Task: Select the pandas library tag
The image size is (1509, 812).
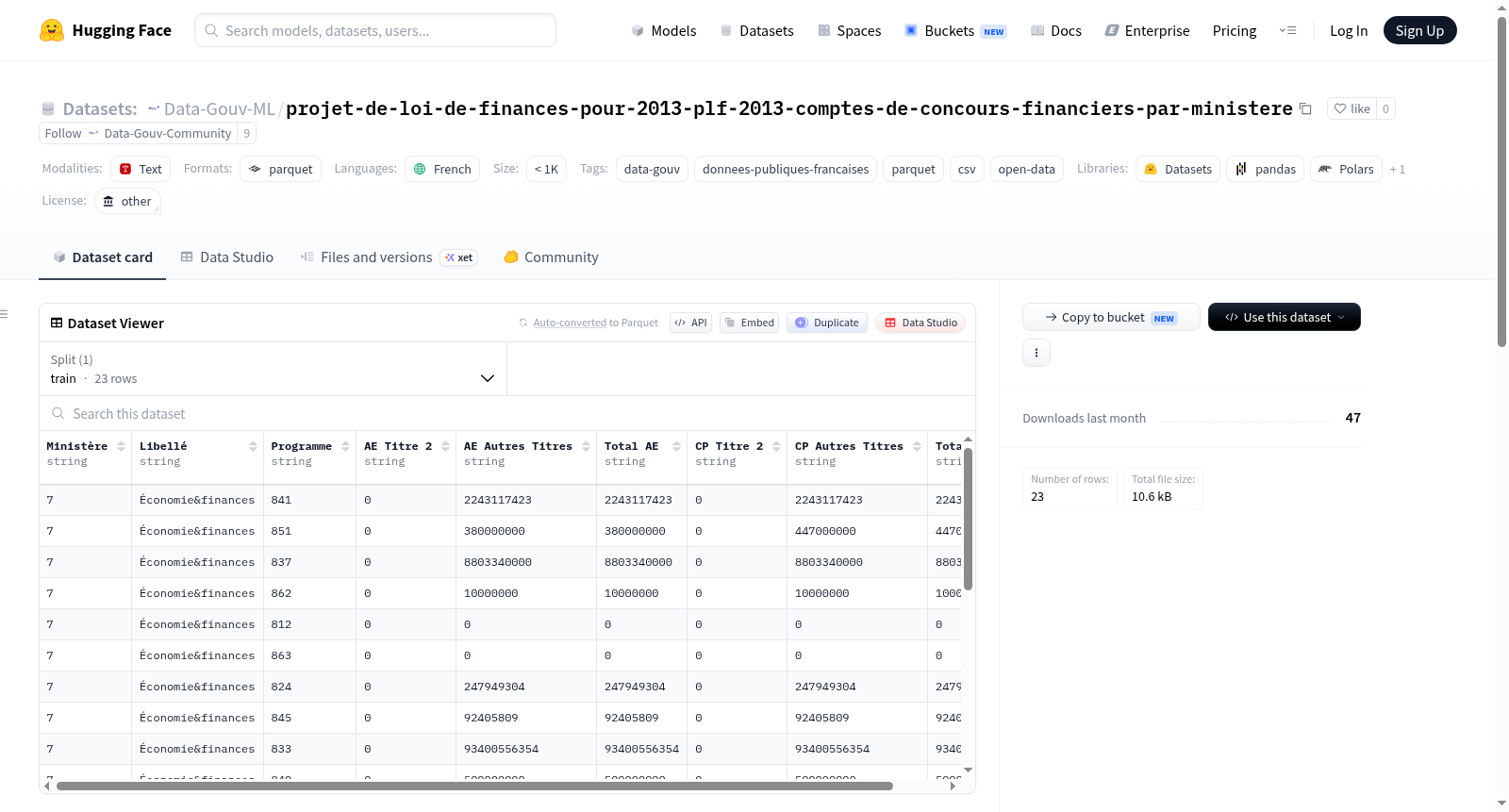Action: click(x=1266, y=170)
